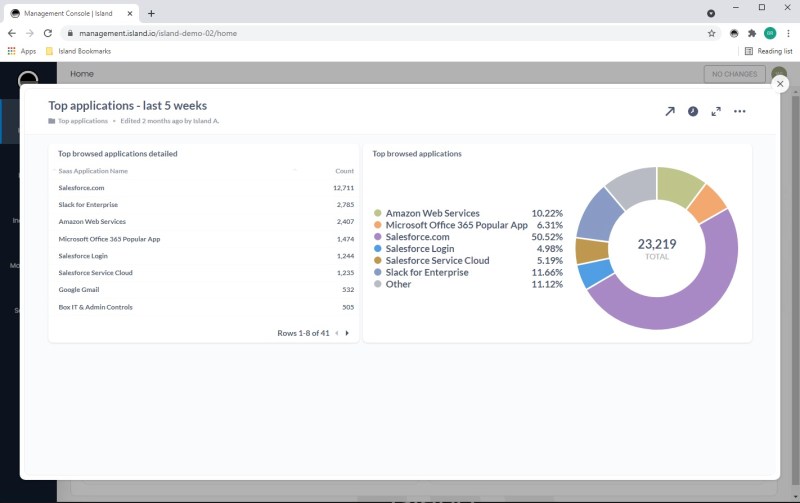Screen dimensions: 800x503
Task: Click the address bar URL
Action: [x=158, y=33]
